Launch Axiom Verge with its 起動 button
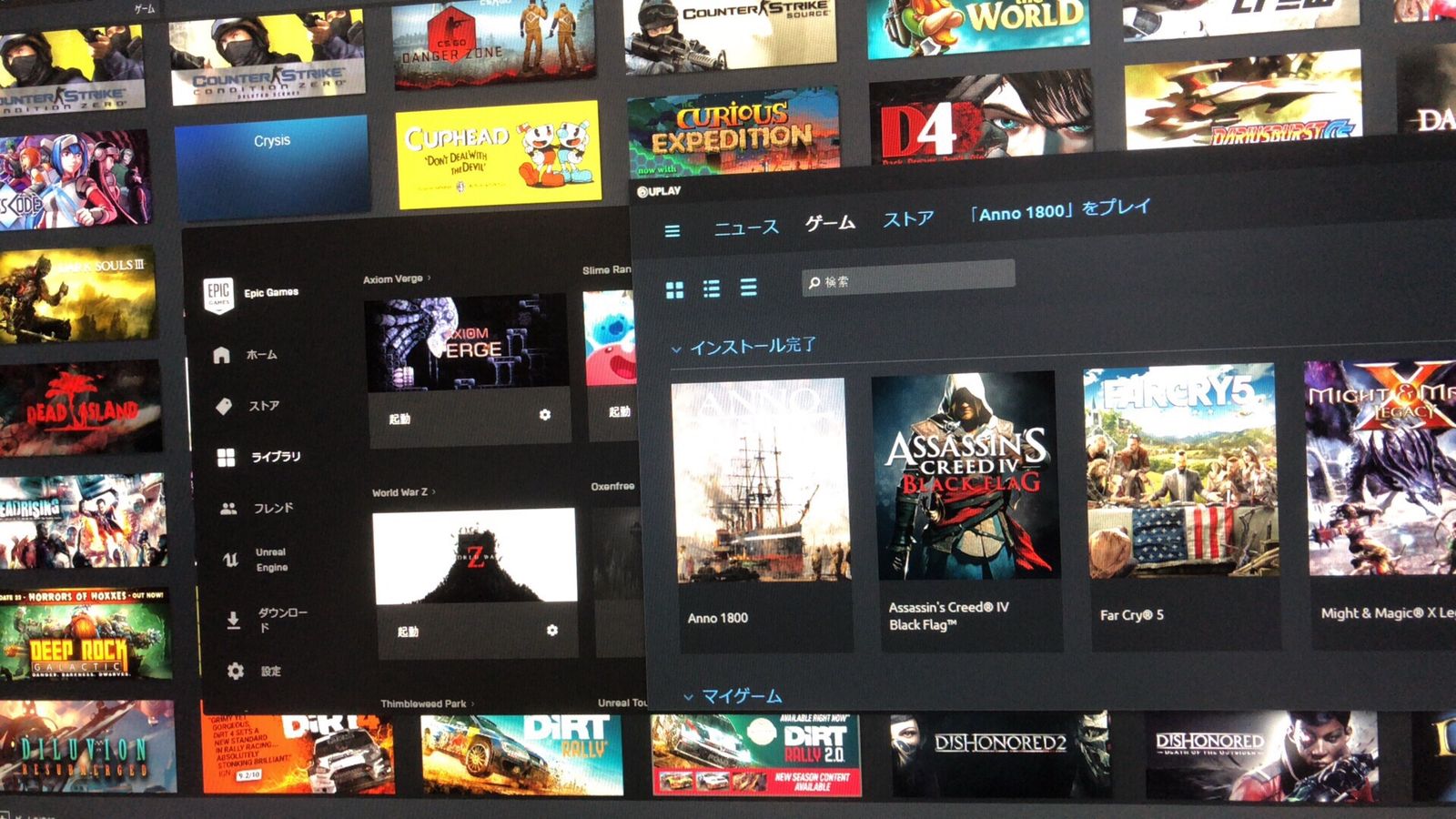Screen dimensions: 1456x819 [x=399, y=419]
